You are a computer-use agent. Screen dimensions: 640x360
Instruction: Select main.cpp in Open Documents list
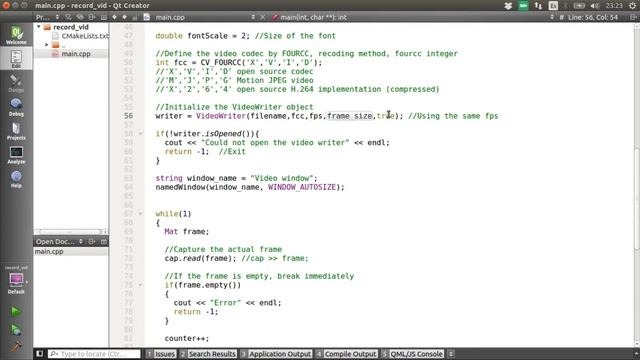[49, 251]
